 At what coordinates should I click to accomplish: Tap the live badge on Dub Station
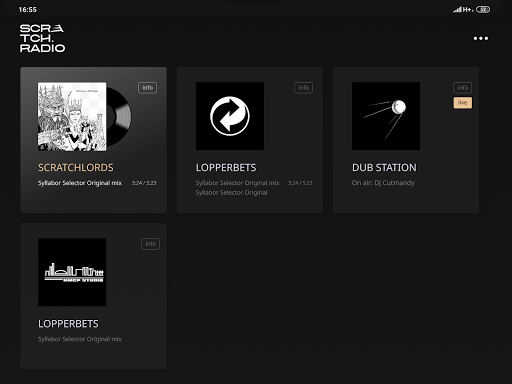tap(462, 103)
